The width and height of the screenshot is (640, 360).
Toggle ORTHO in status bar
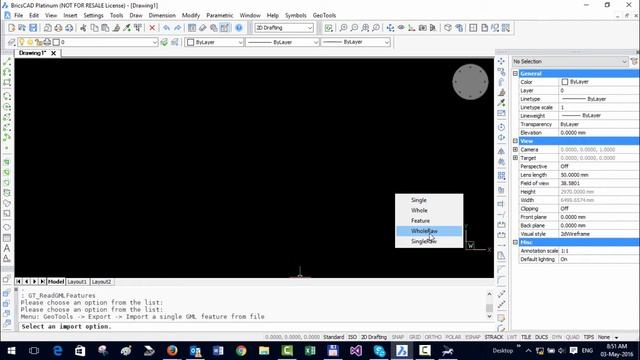point(433,337)
